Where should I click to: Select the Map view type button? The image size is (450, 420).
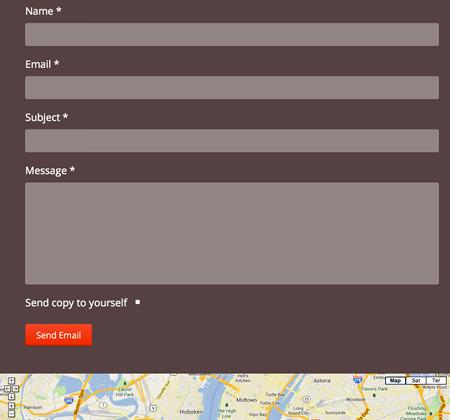pos(395,380)
